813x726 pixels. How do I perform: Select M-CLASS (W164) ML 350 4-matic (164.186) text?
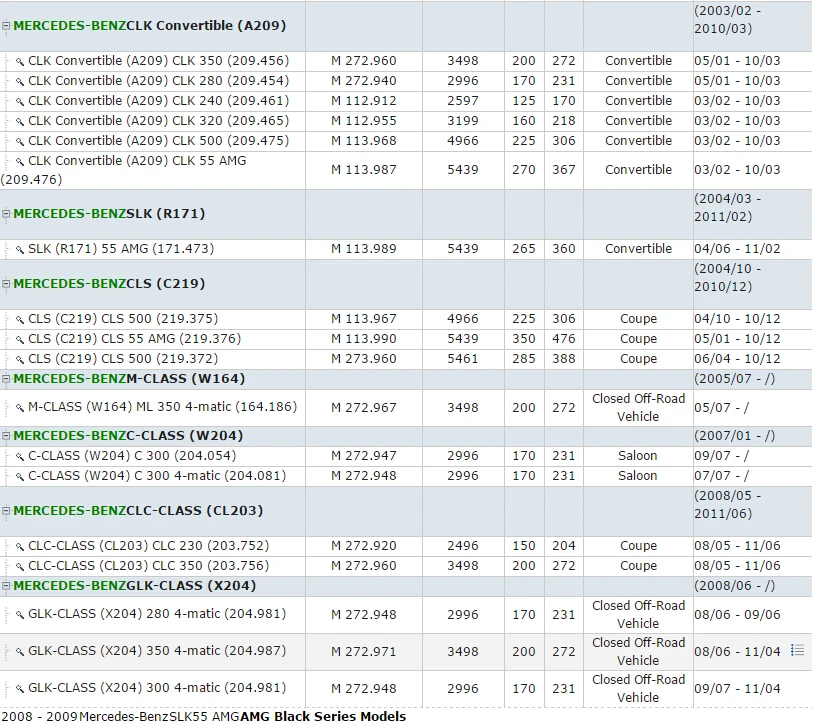(163, 407)
